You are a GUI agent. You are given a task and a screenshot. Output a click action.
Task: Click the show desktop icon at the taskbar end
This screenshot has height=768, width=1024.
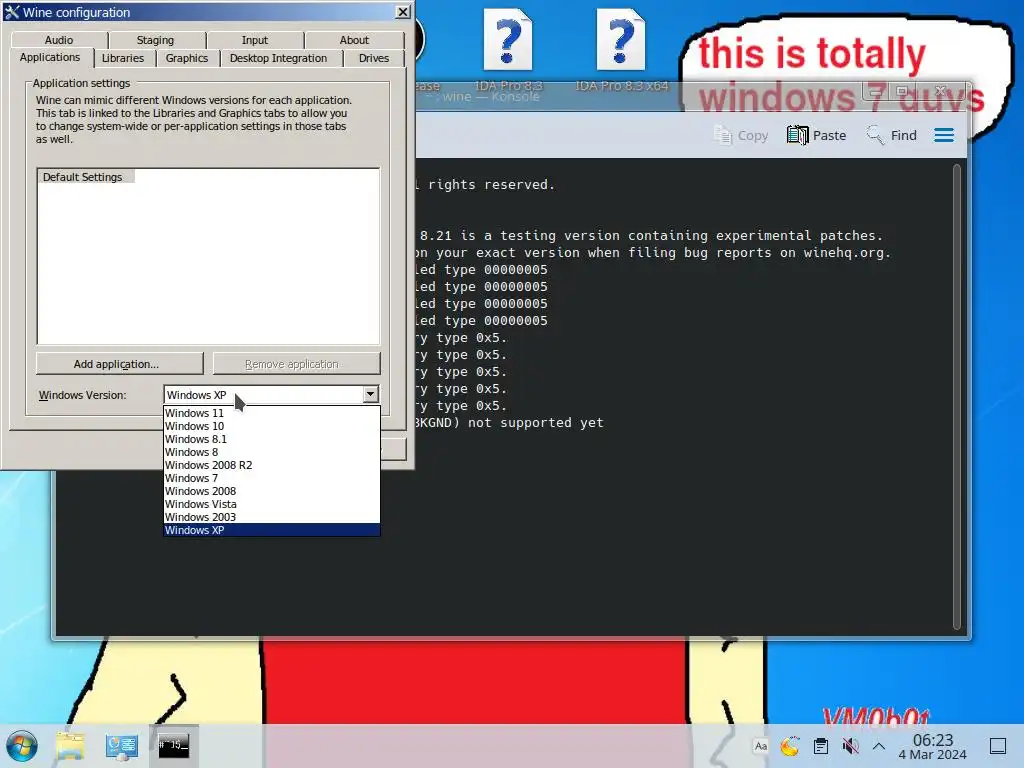click(x=998, y=746)
